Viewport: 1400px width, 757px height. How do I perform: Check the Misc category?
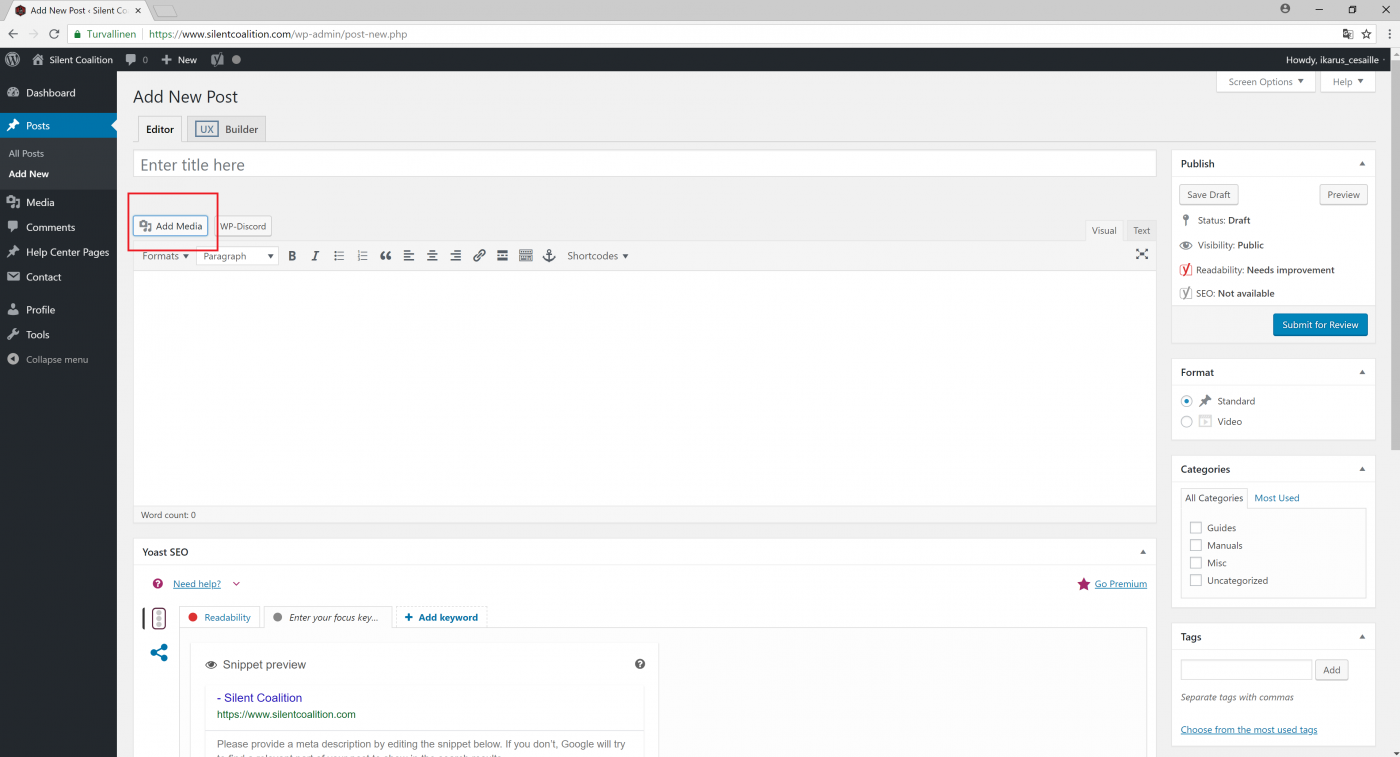coord(1195,563)
